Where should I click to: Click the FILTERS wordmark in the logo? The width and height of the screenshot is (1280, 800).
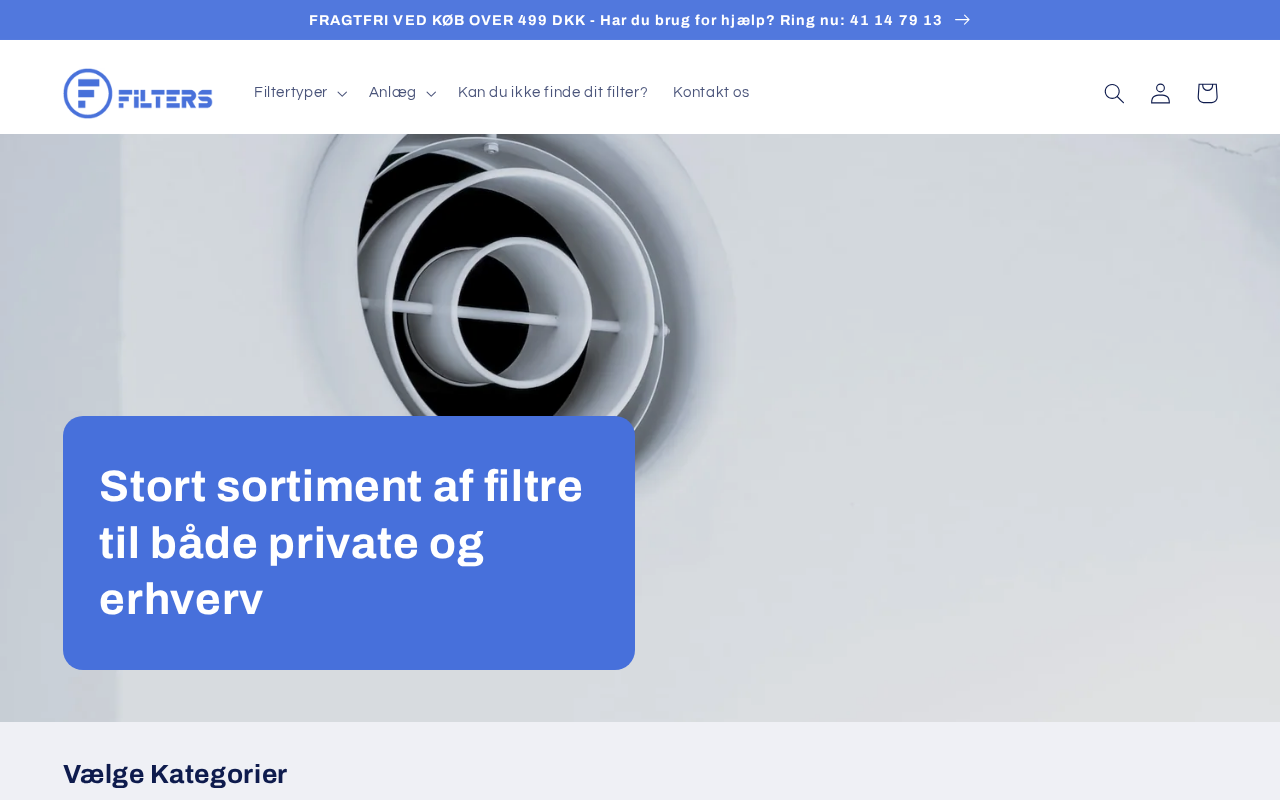coord(165,98)
